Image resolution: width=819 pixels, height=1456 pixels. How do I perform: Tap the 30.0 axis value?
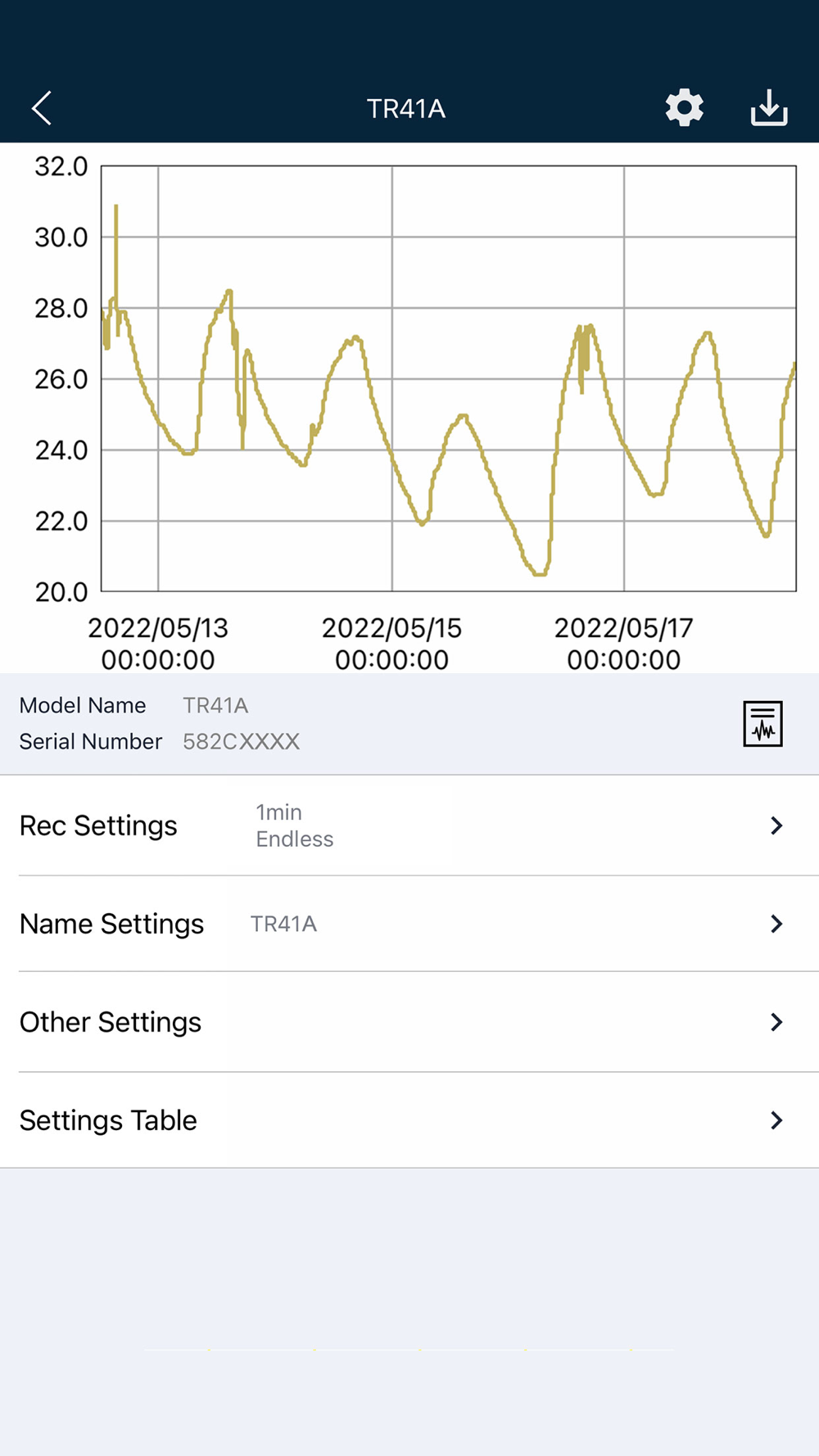coord(61,237)
